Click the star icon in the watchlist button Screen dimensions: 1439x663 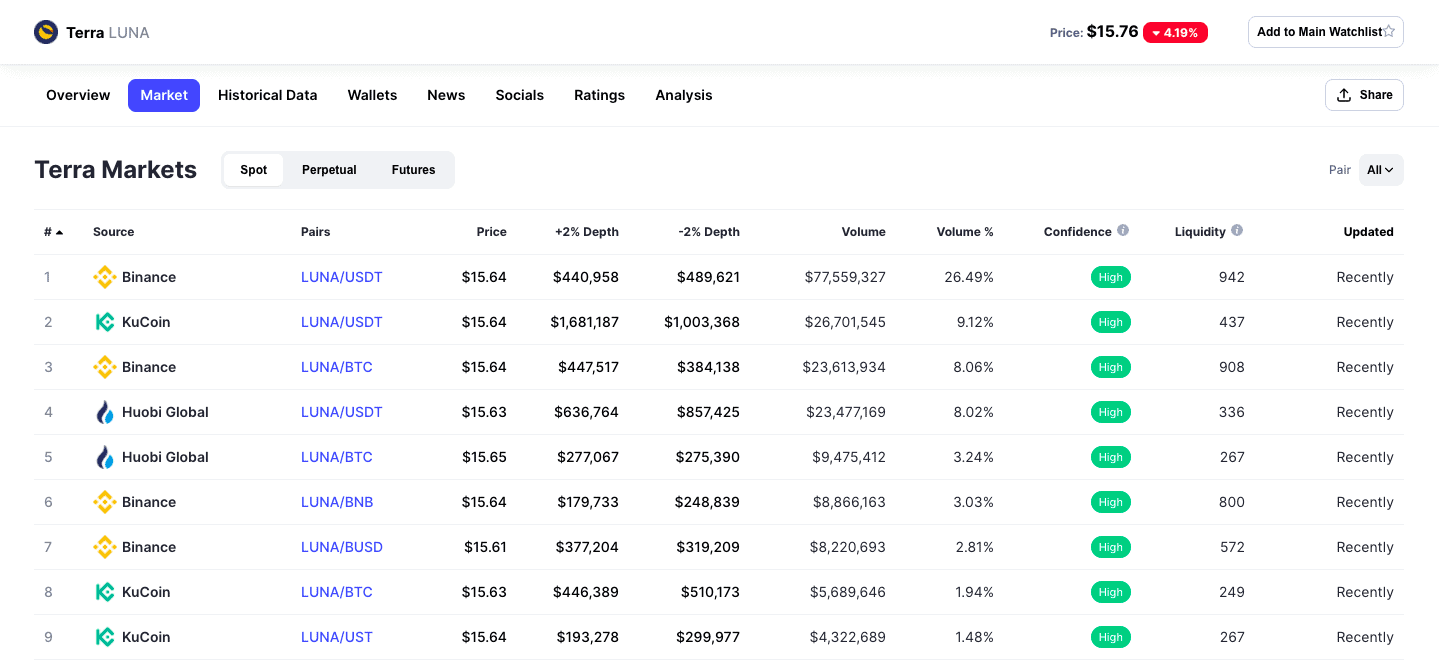[1389, 32]
